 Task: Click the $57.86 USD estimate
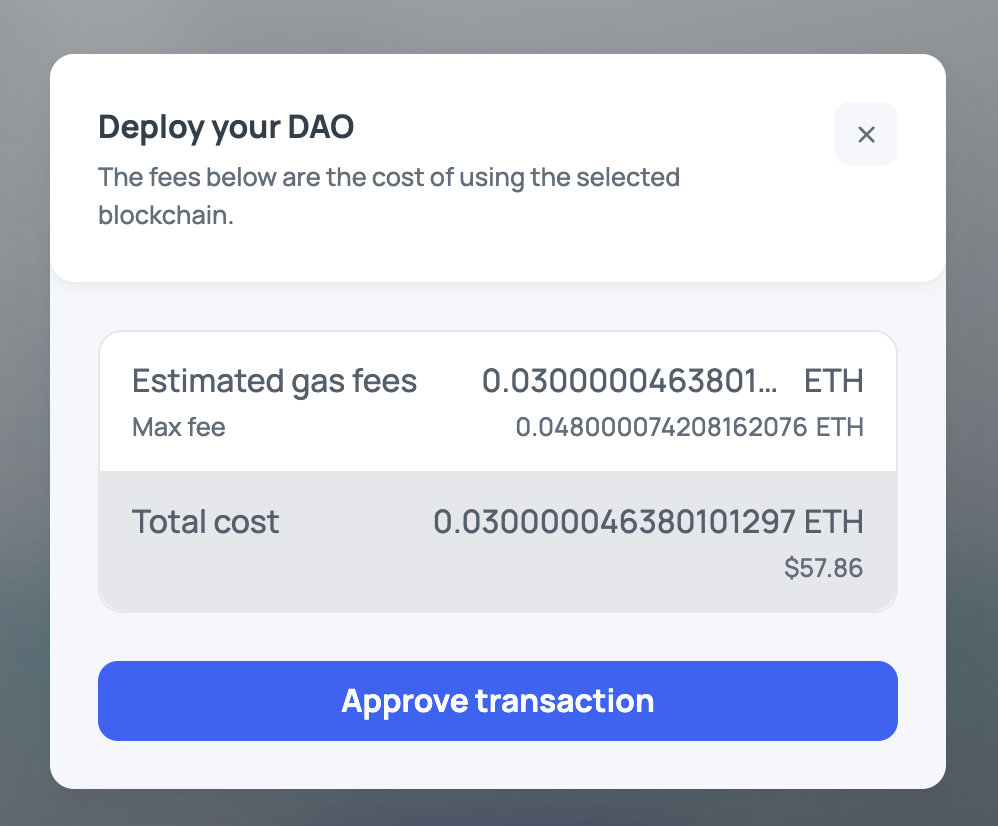pos(823,569)
